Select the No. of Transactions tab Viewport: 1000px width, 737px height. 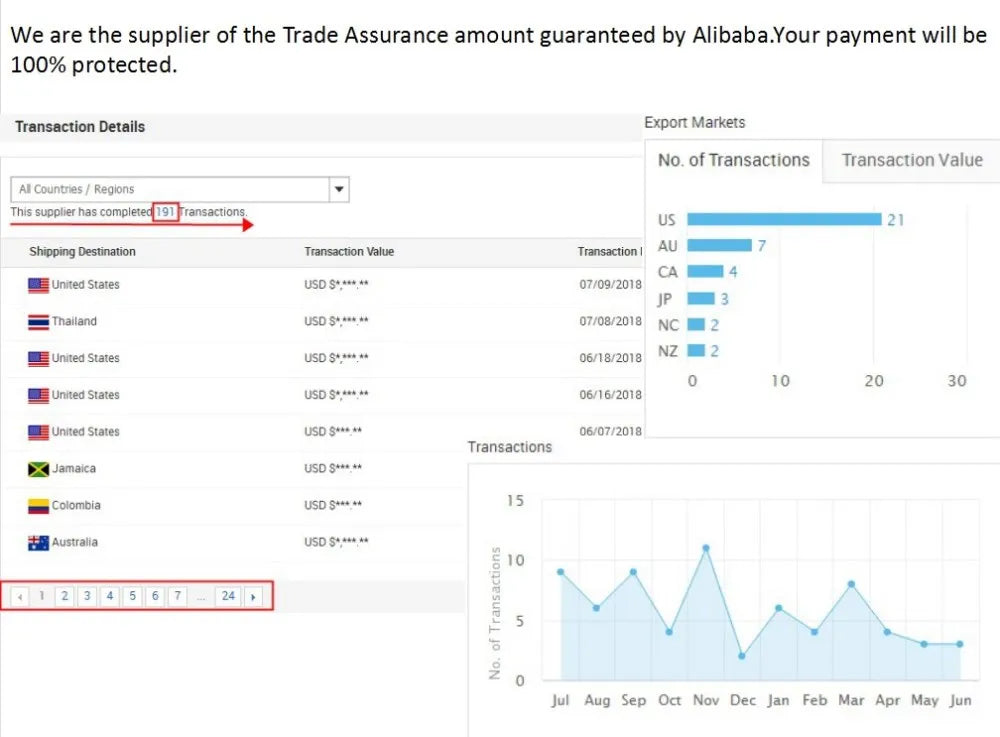click(733, 160)
